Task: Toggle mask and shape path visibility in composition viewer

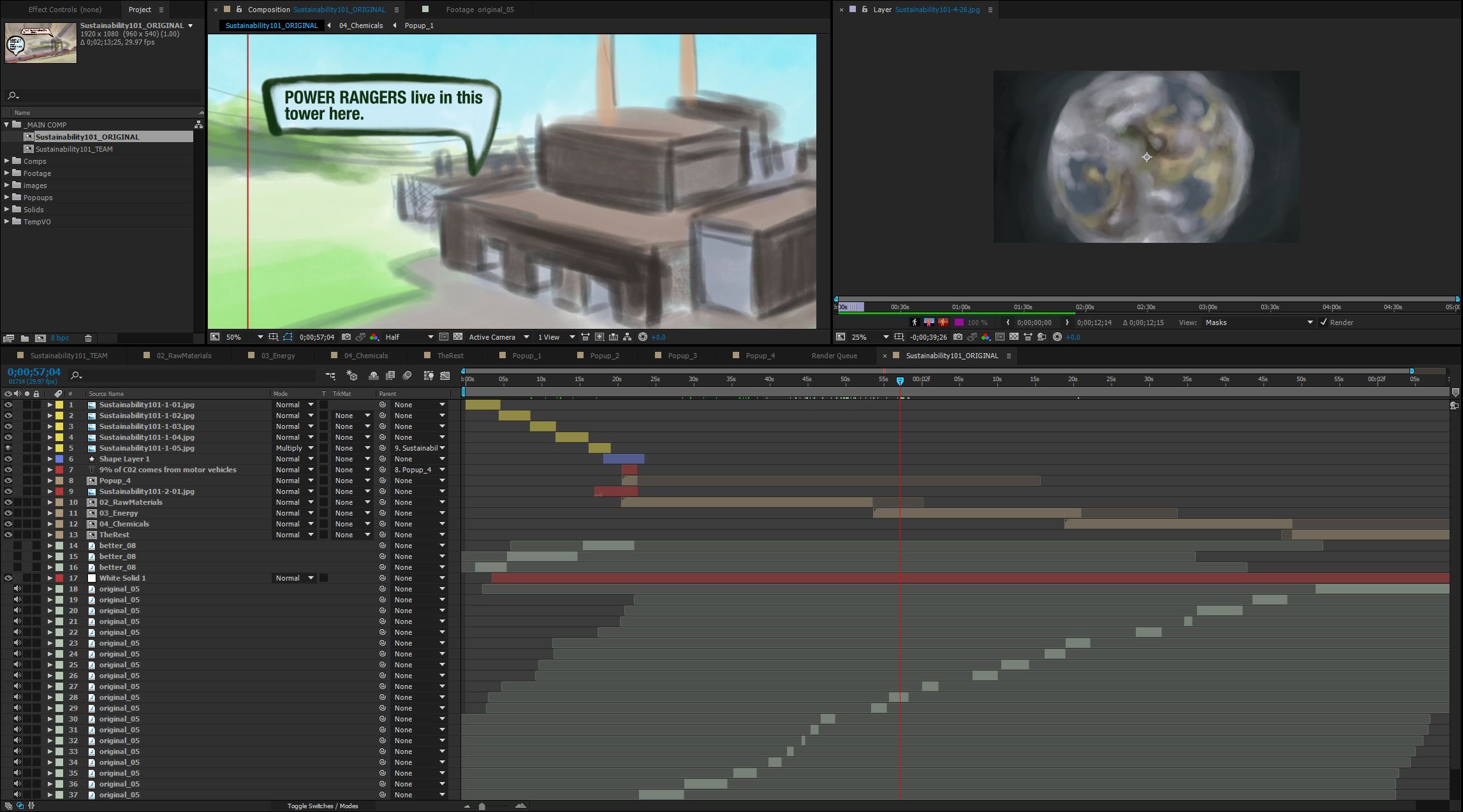Action: click(288, 337)
